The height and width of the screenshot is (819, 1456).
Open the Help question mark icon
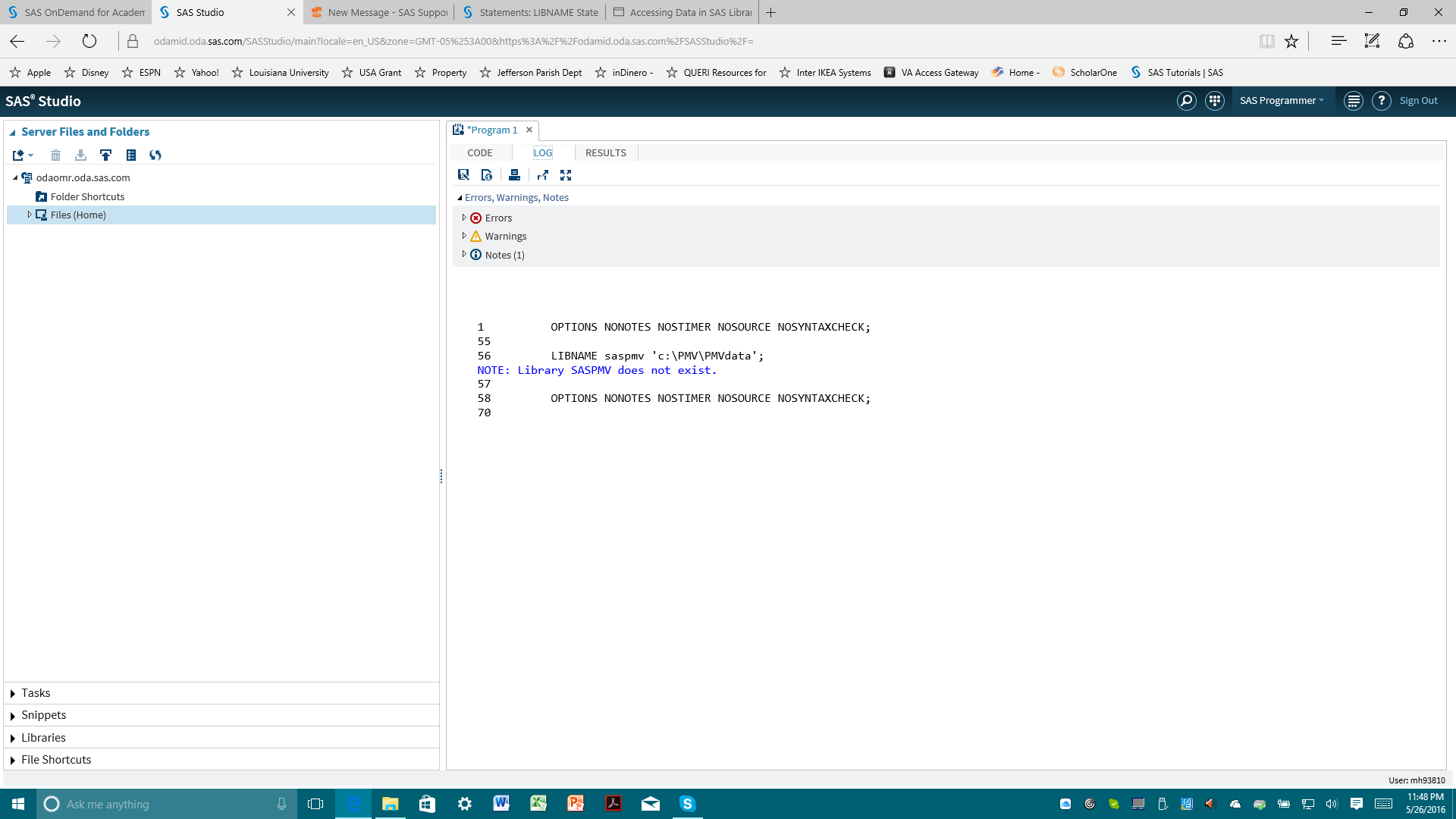[1381, 101]
